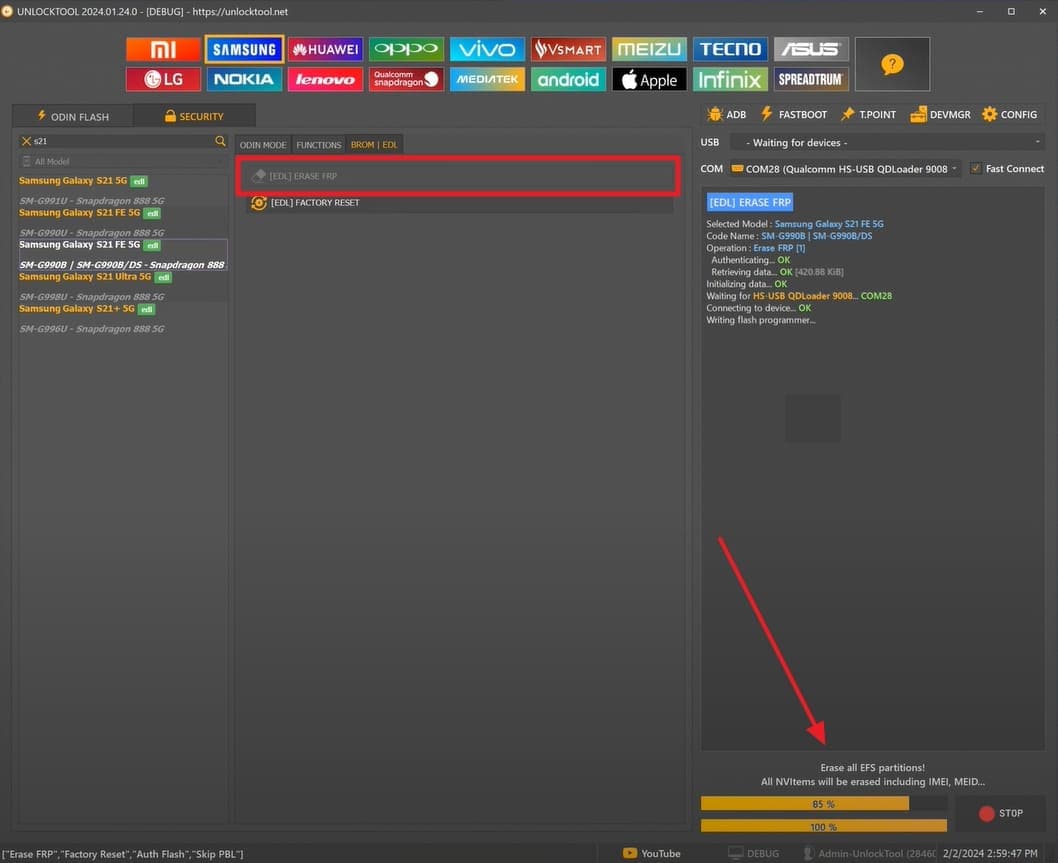Open the FUNCTIONS tab

tap(318, 144)
